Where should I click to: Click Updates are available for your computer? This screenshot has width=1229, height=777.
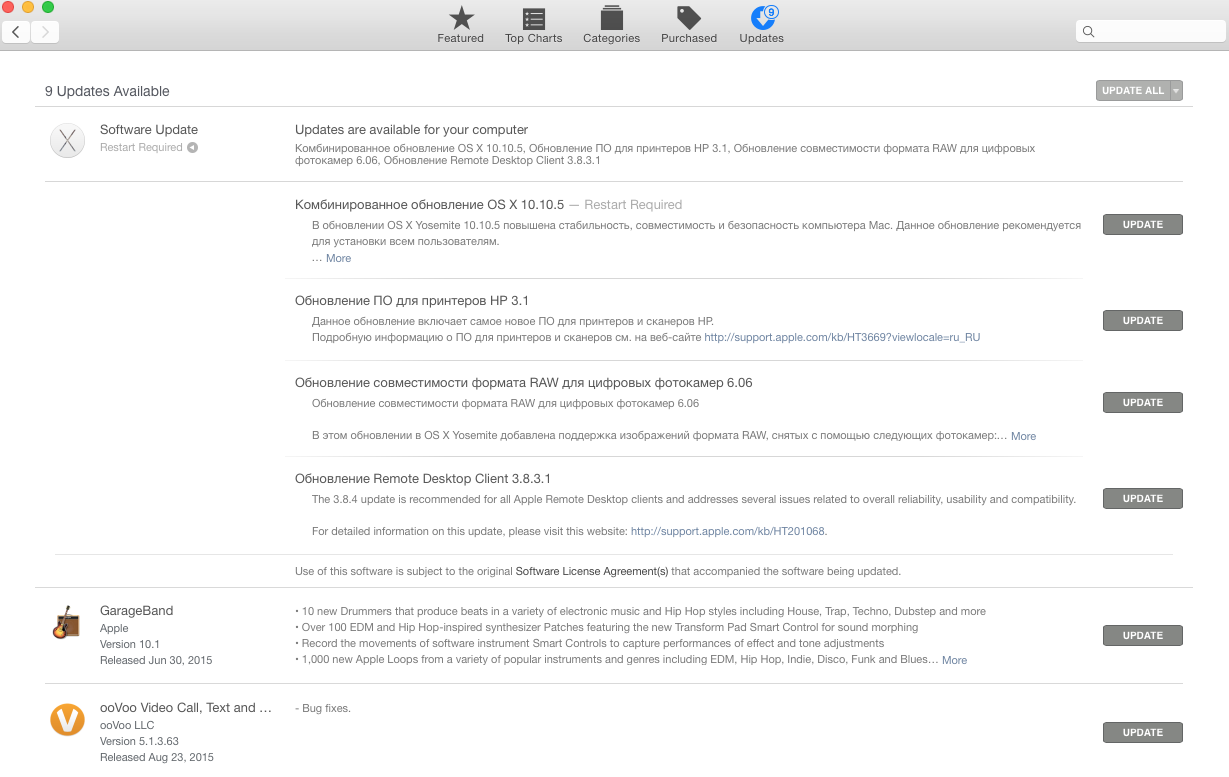click(411, 130)
